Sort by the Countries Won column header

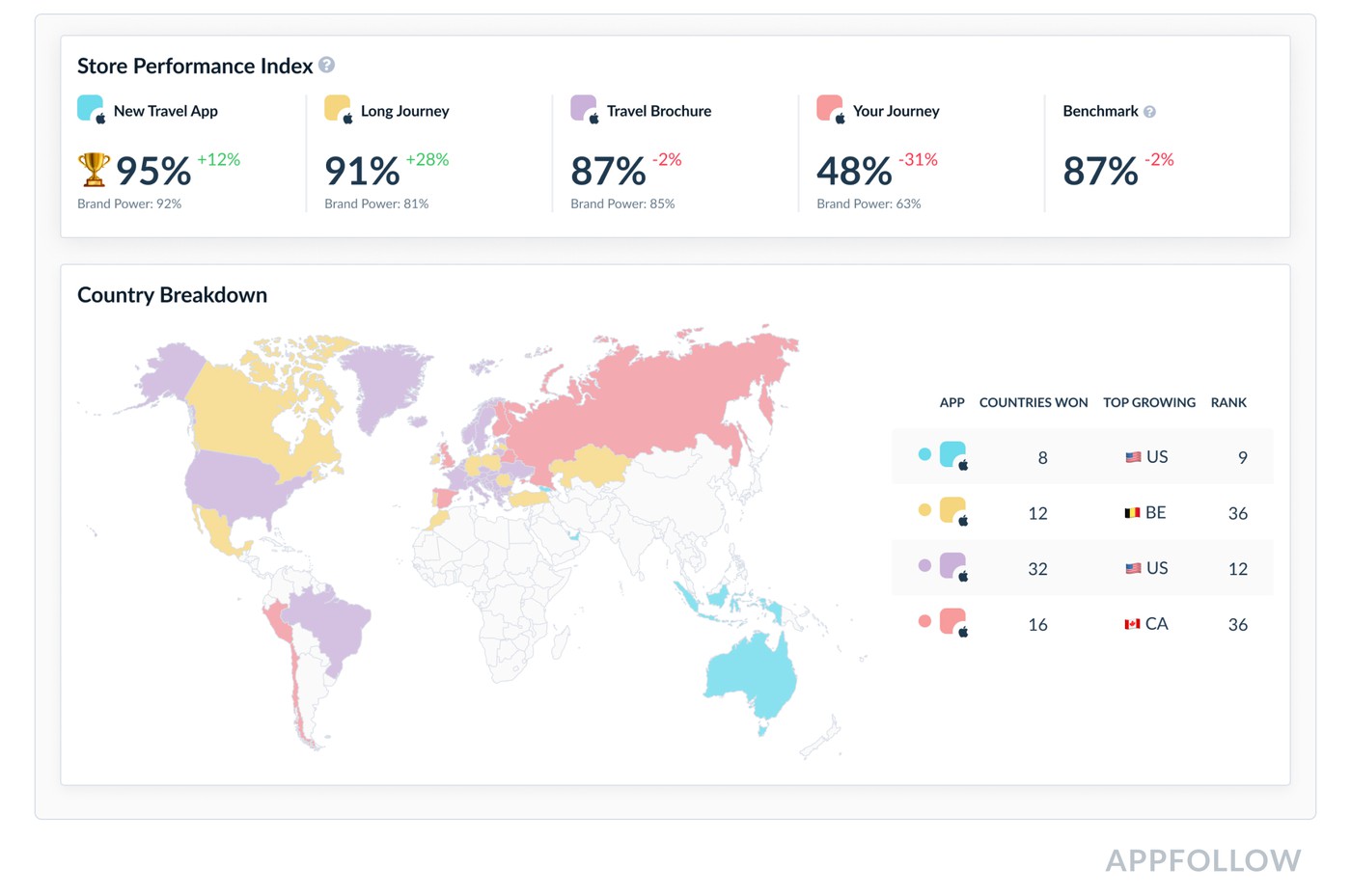[x=1033, y=402]
